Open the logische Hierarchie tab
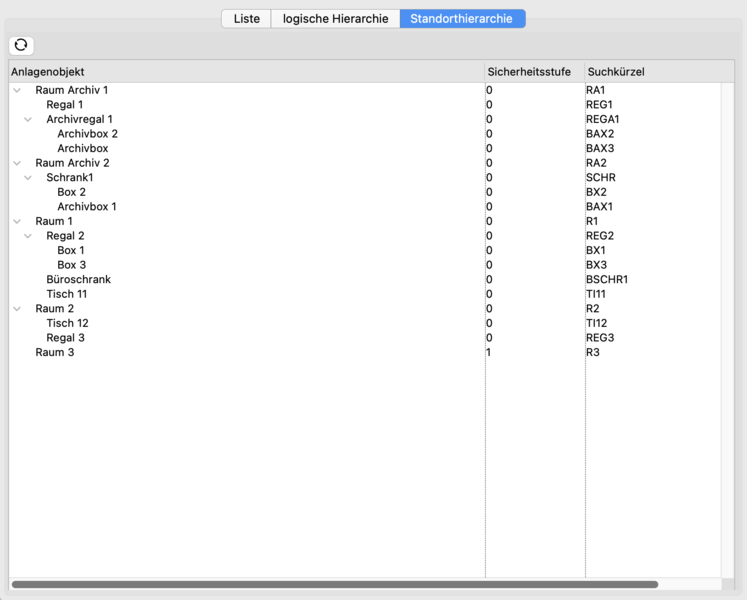Screen dimensions: 747x600 tap(335, 19)
